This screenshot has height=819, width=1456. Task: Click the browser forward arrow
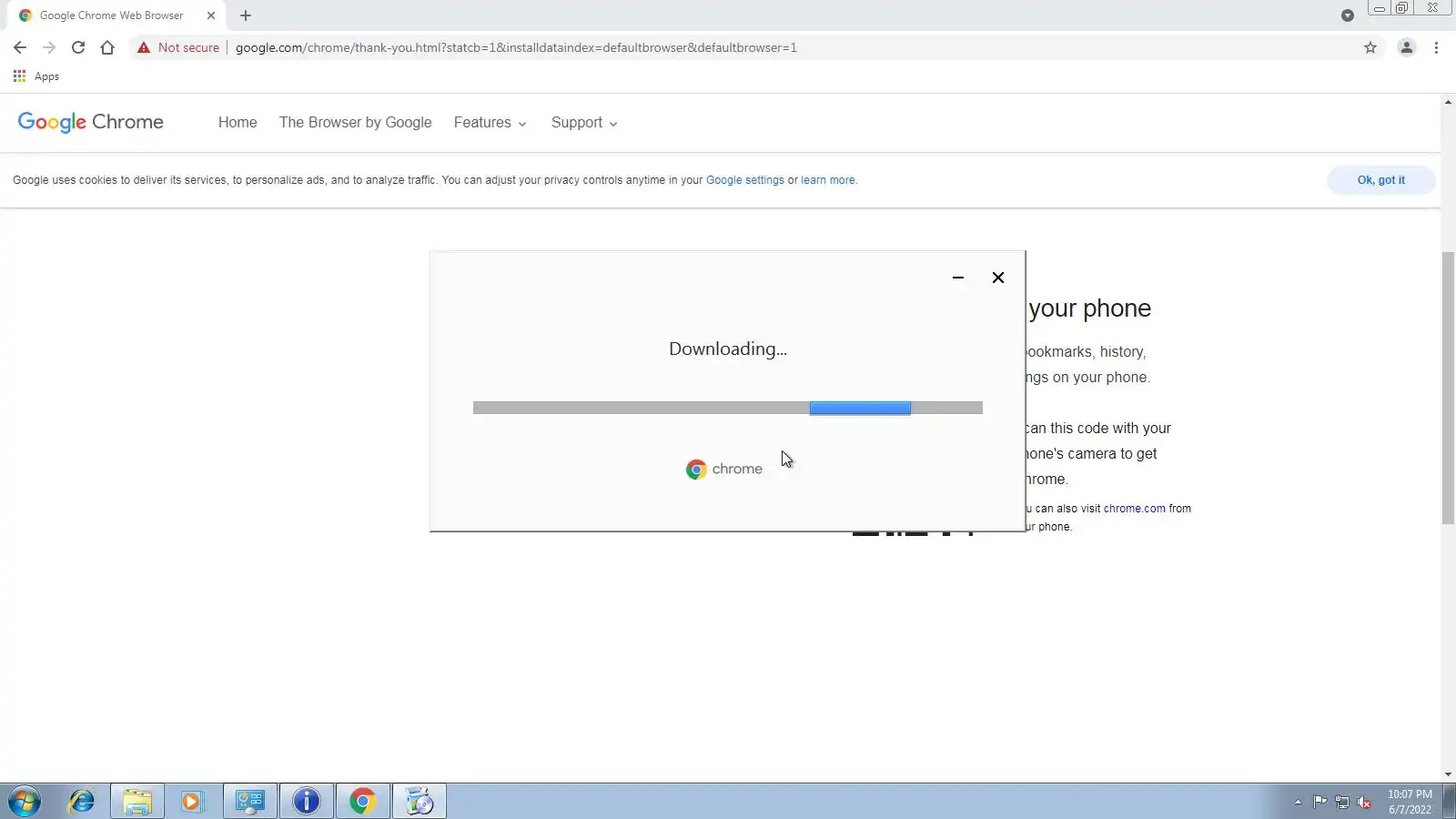pos(49,47)
